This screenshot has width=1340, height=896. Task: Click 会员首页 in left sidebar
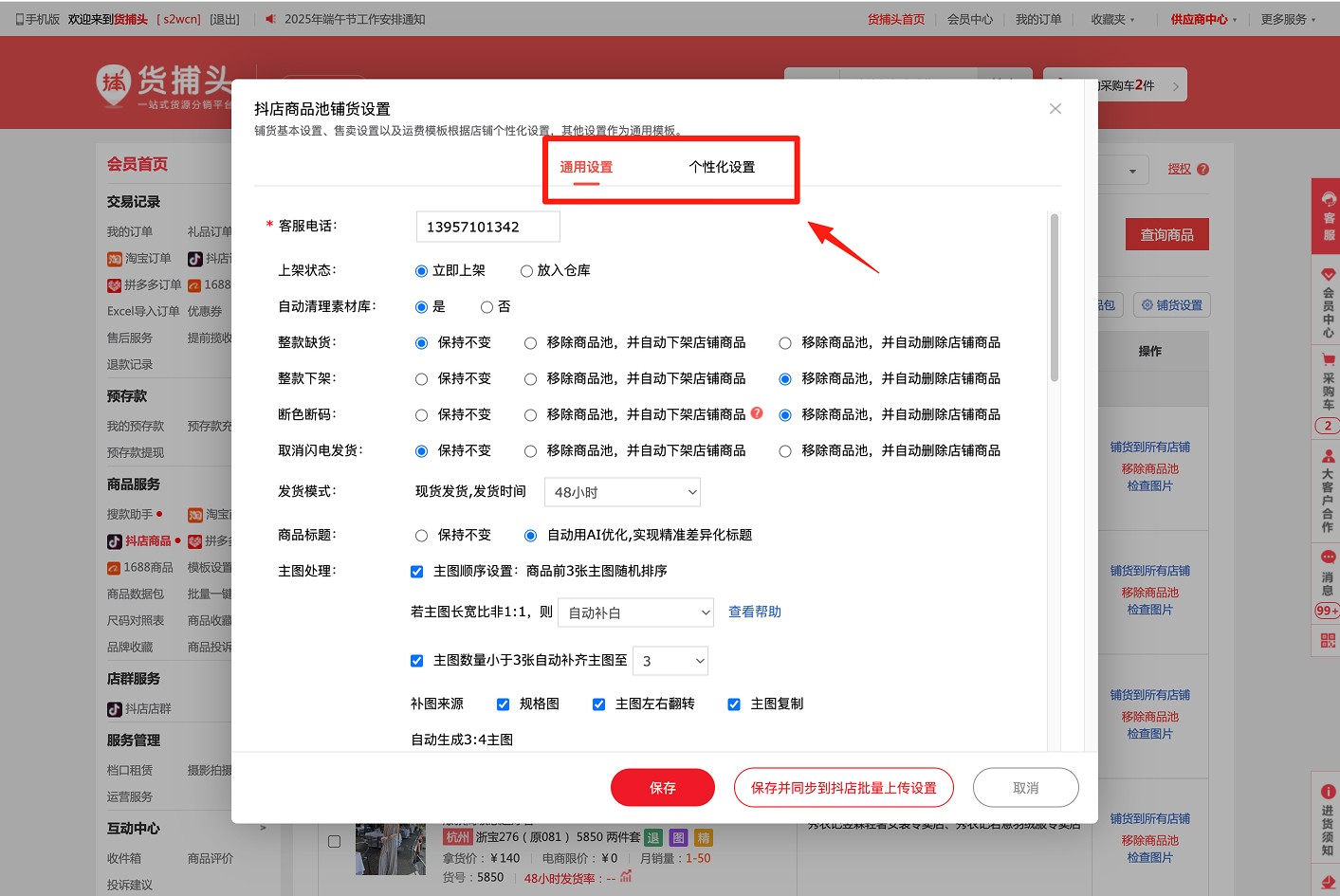[138, 164]
